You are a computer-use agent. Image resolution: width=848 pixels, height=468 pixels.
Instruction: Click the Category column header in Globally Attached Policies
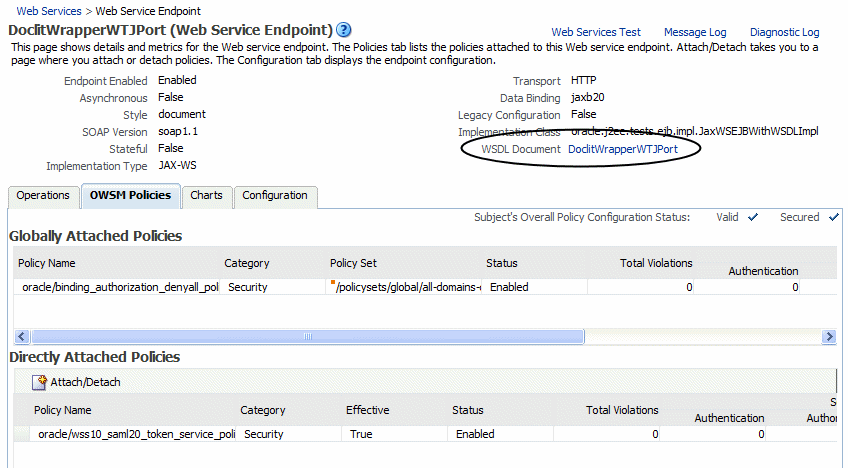247,263
